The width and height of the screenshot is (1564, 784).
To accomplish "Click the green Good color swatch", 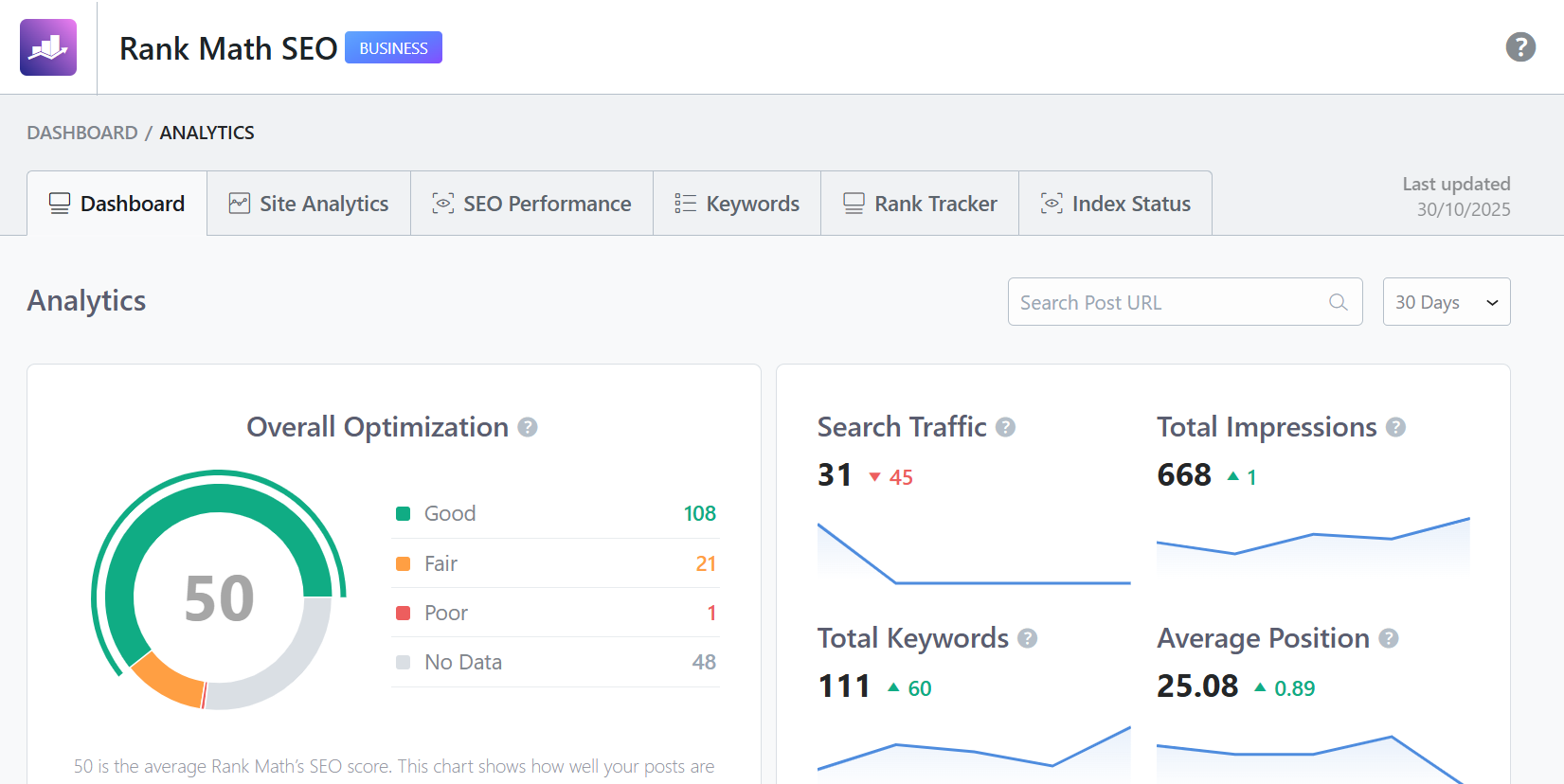I will tap(403, 514).
